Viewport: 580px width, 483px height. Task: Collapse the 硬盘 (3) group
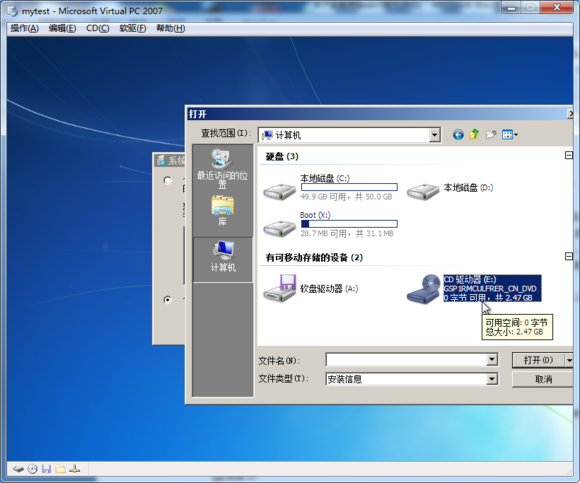point(569,155)
